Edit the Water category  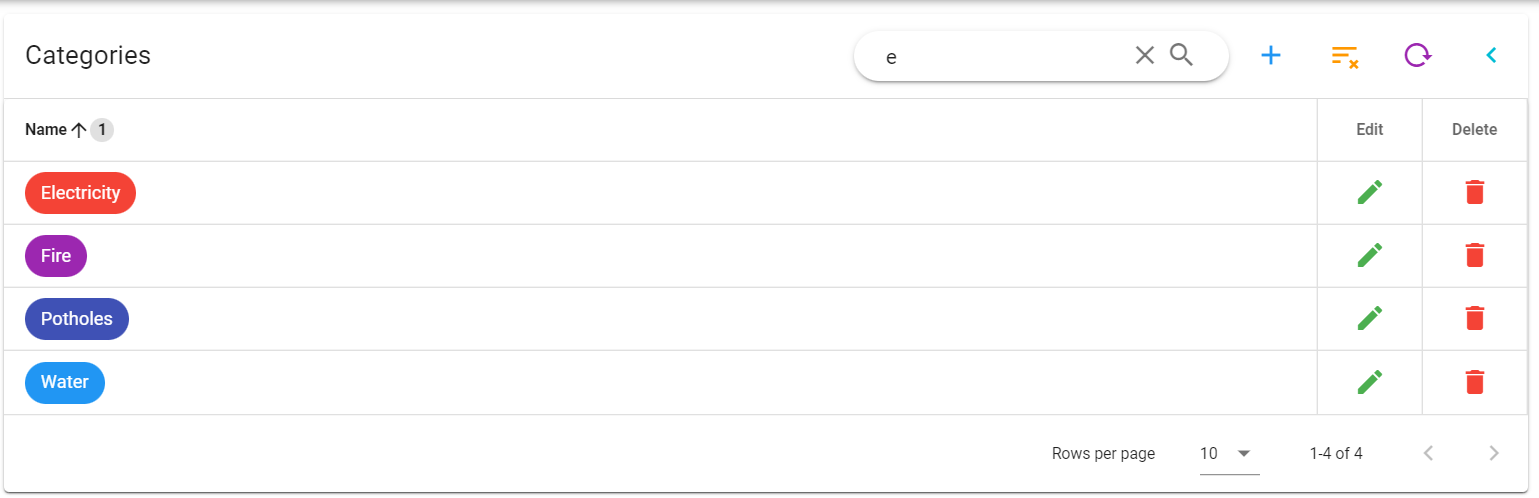1370,382
